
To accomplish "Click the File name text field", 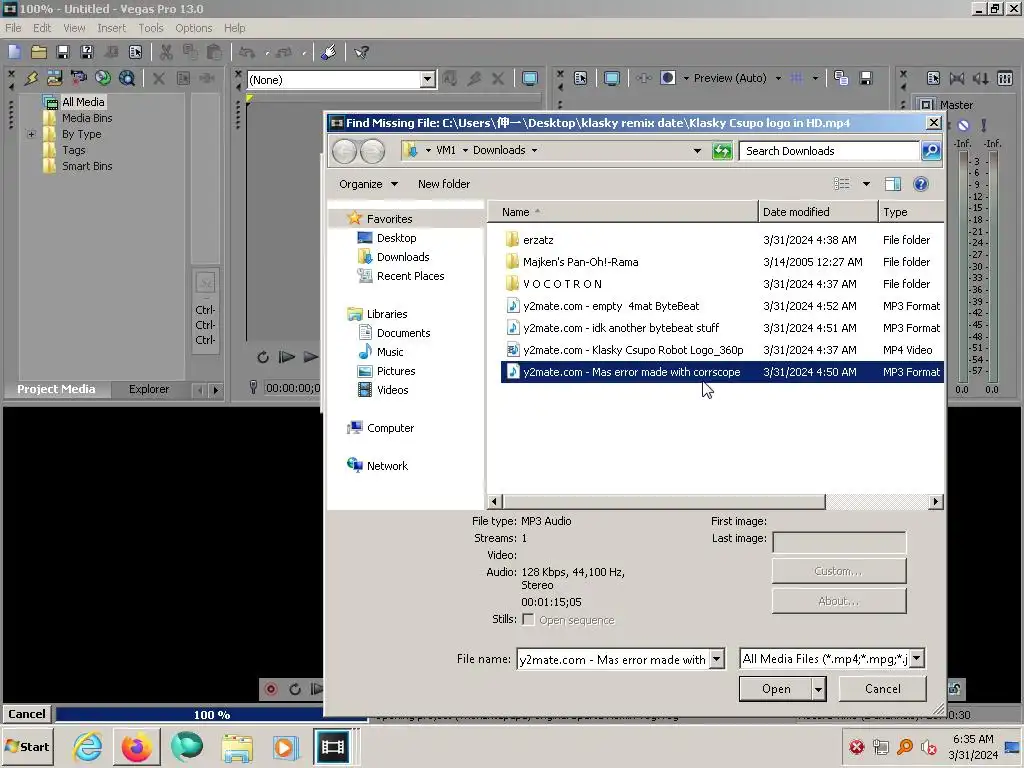I will click(613, 659).
